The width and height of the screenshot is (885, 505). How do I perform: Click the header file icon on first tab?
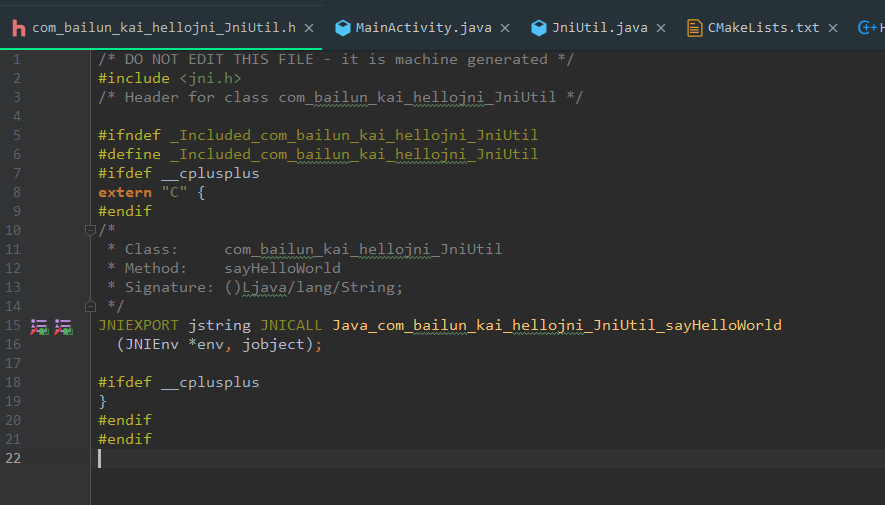[19, 28]
